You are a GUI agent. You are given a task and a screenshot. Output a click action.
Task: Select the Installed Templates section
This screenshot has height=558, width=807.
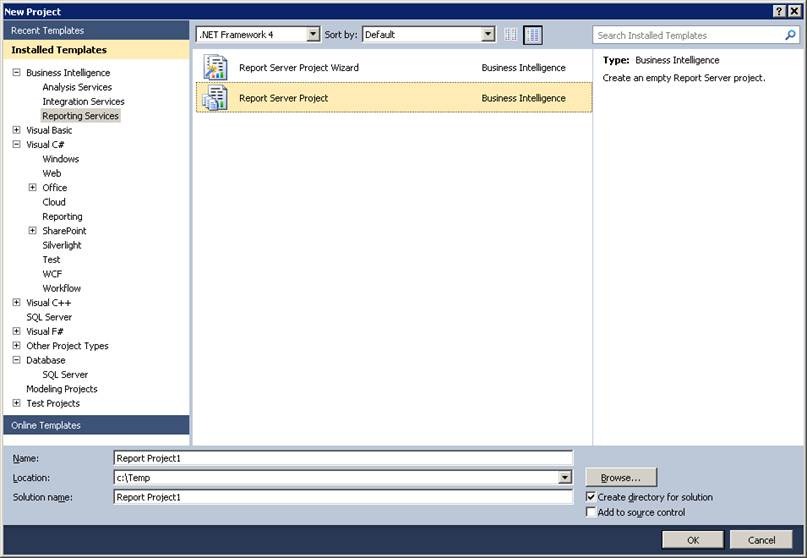click(x=96, y=50)
